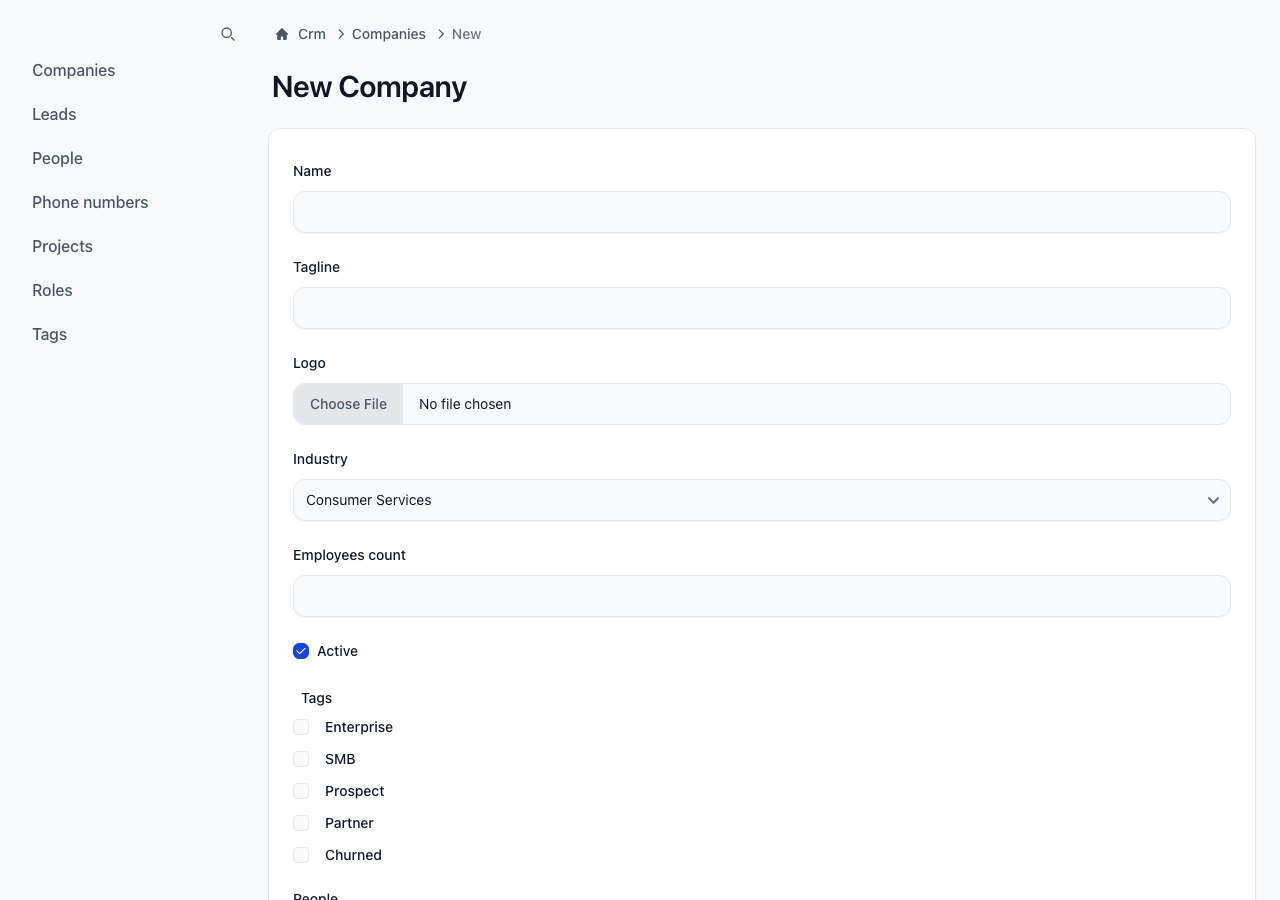Click the 'New' breadcrumb text
1280x900 pixels.
[x=466, y=34]
